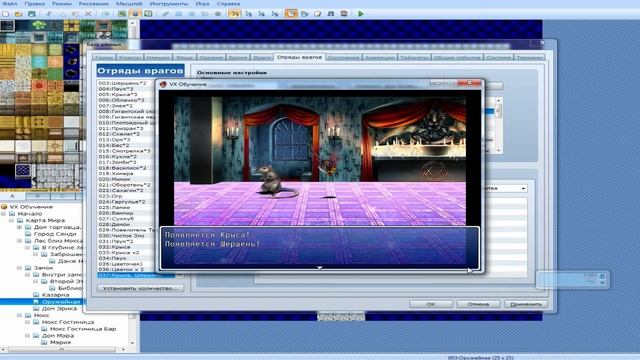Click the Cut scissors icon
Screen dimensions: 640x360
point(49,13)
